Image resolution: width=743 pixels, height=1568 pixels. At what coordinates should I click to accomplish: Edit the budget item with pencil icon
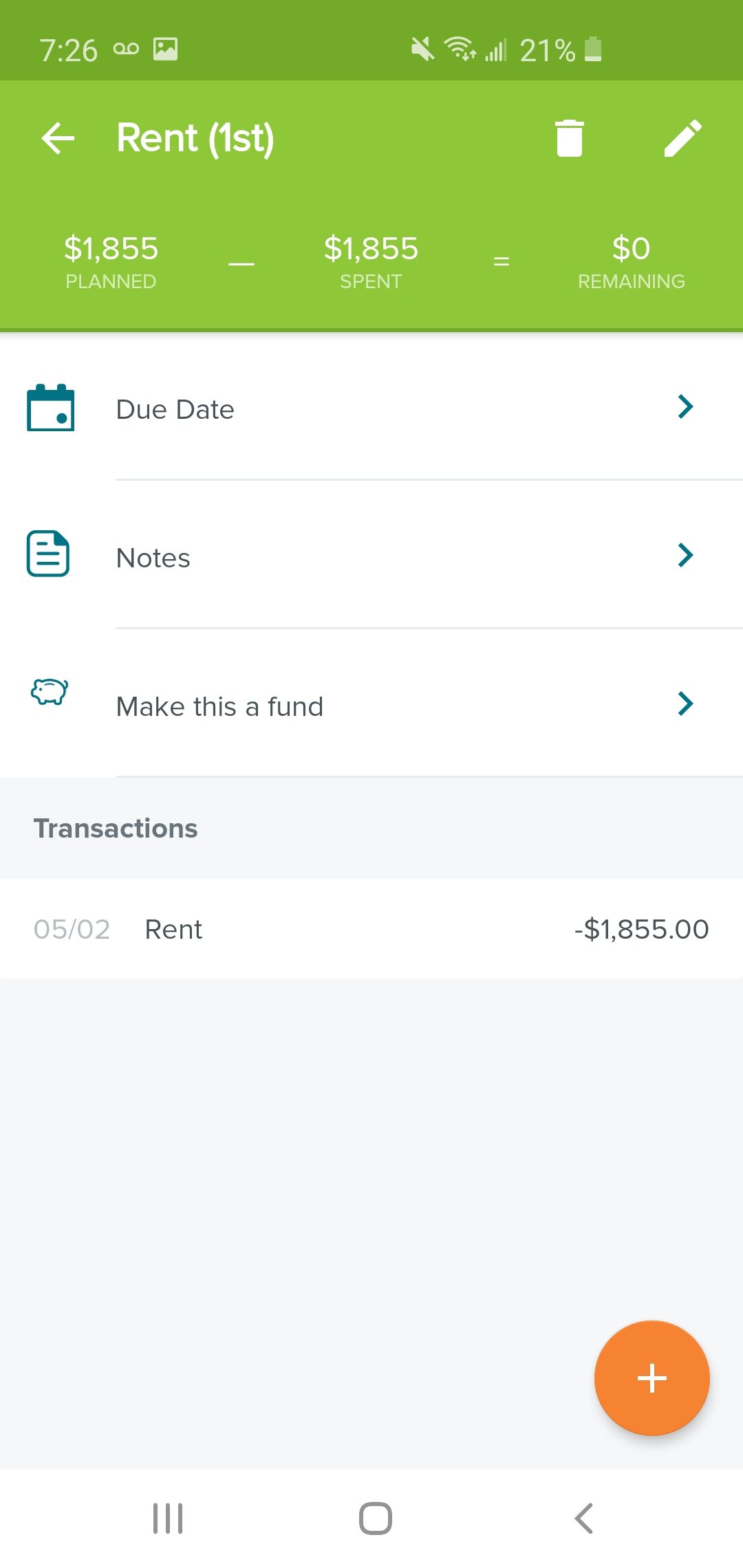point(683,138)
